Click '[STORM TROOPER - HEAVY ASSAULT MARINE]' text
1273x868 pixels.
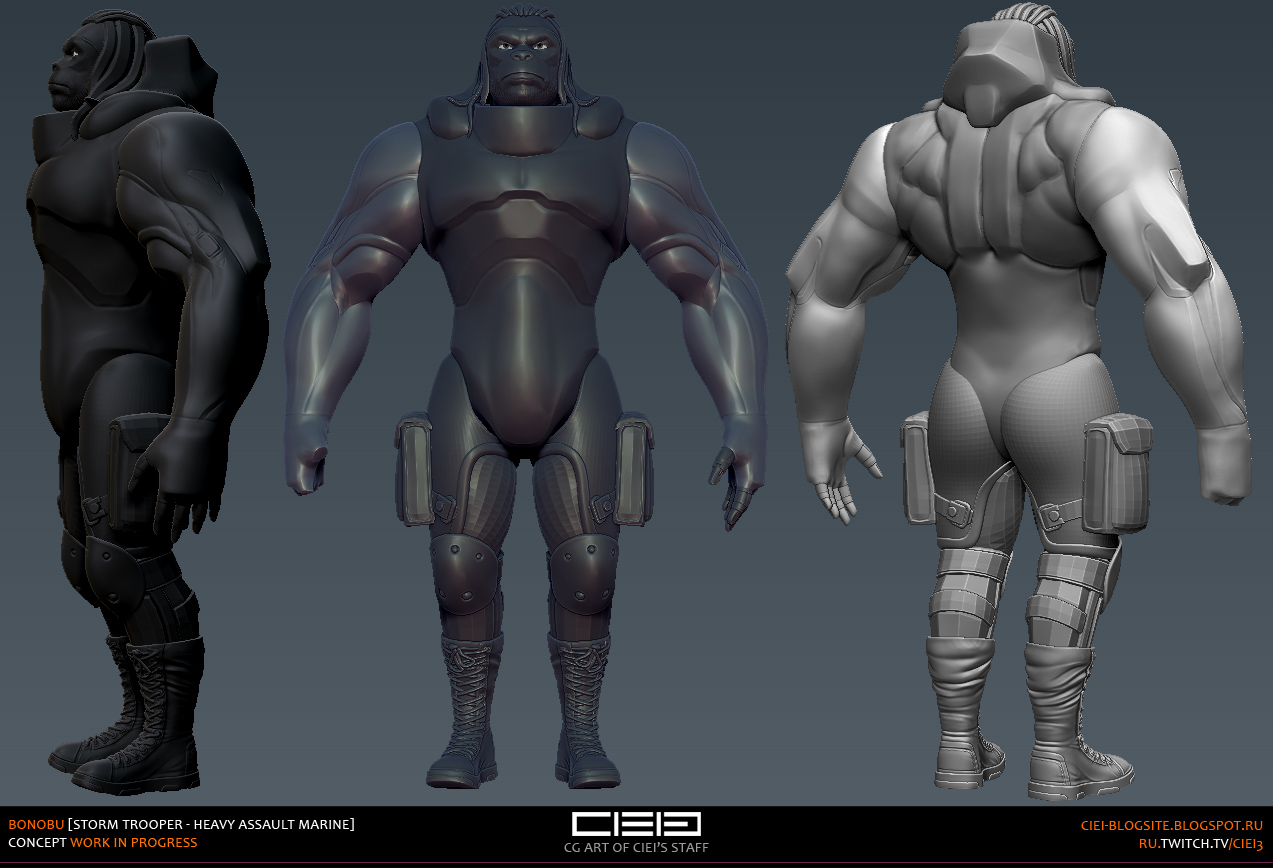211,825
